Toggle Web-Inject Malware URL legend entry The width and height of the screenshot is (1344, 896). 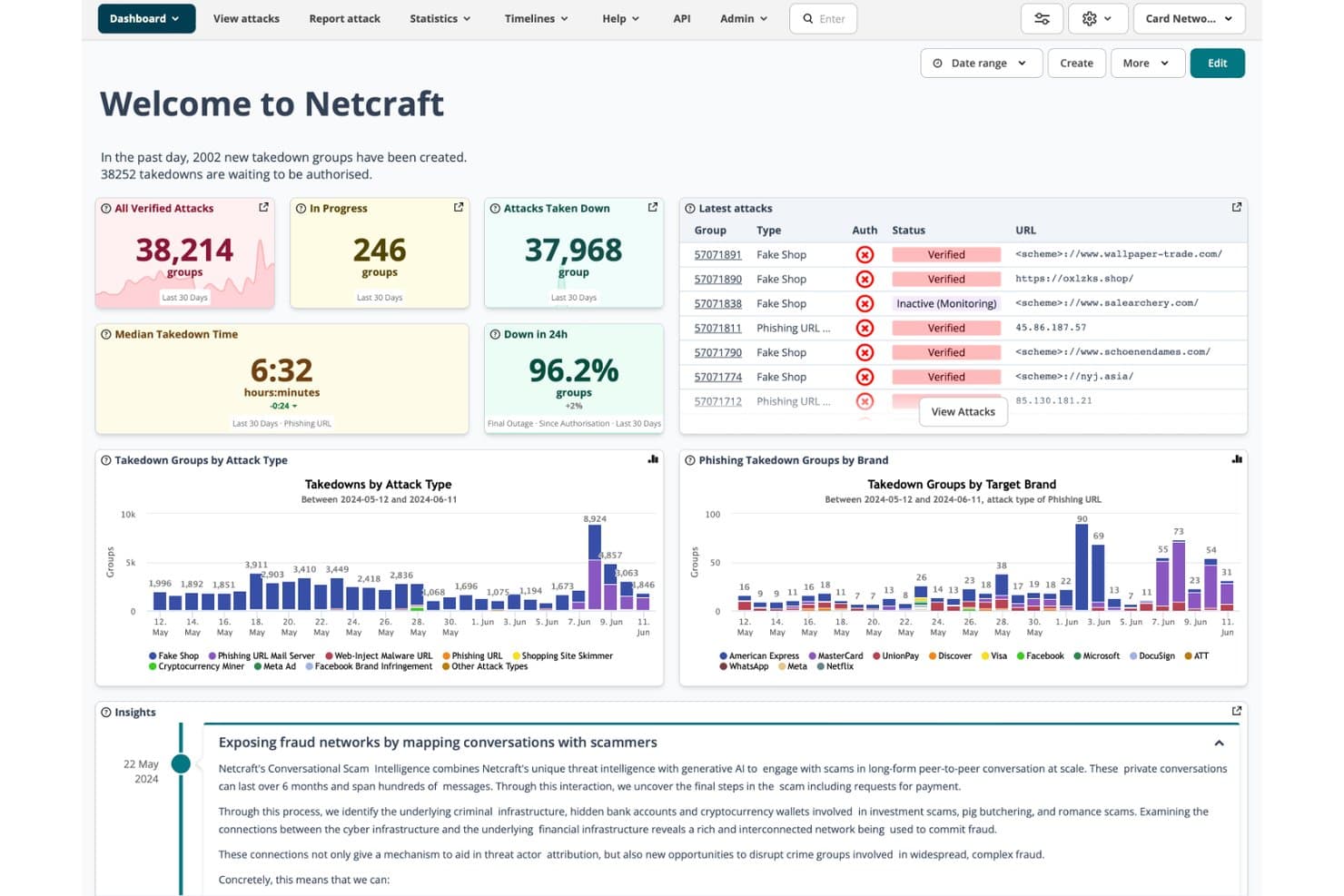[x=379, y=655]
